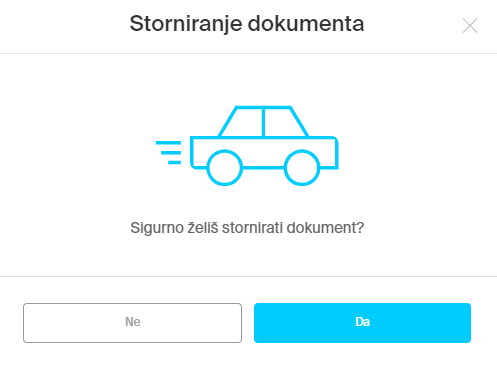Close the Storniranje dokumenta dialog
497x365 pixels.
pos(470,26)
